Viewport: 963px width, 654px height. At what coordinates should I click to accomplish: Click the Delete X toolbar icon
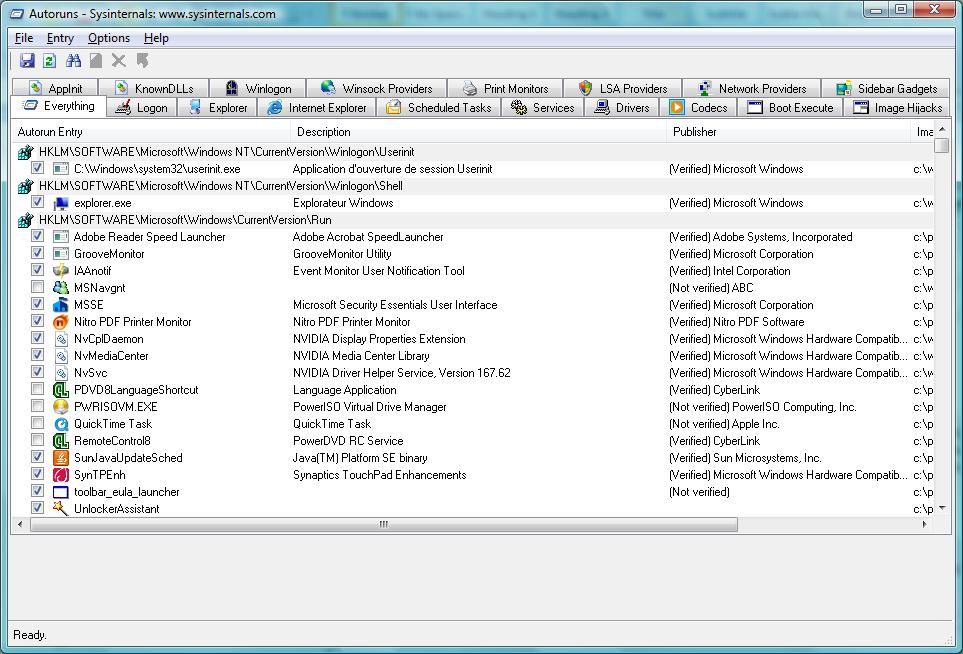point(119,62)
